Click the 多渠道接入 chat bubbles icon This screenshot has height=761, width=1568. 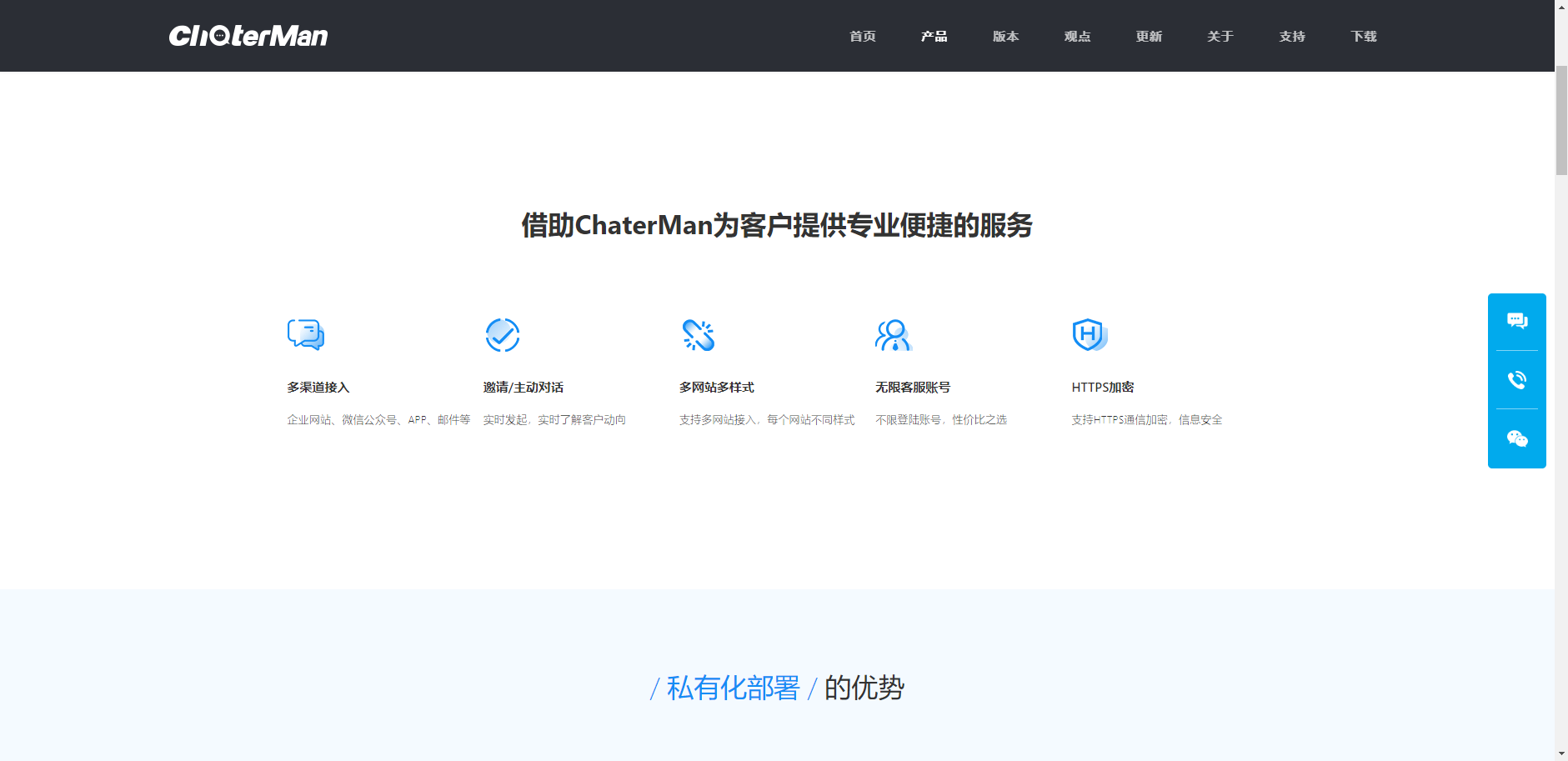[306, 335]
